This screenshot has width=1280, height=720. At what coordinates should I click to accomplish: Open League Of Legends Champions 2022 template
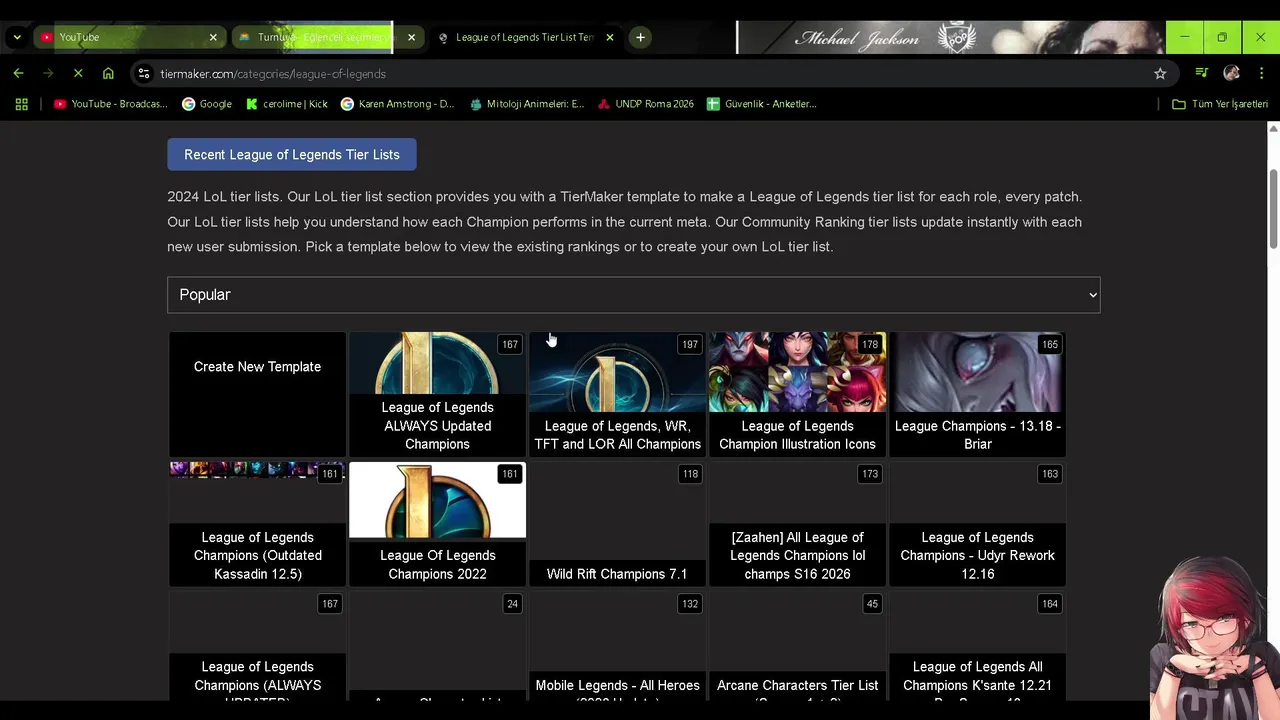click(x=437, y=524)
